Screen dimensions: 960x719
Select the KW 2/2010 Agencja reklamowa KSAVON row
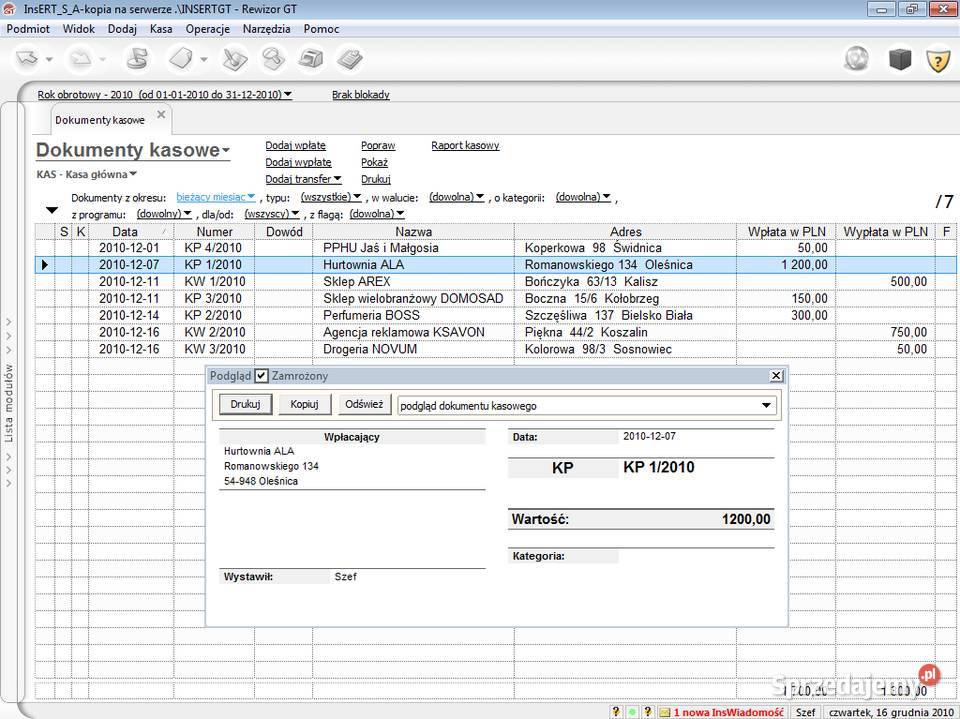[400, 332]
